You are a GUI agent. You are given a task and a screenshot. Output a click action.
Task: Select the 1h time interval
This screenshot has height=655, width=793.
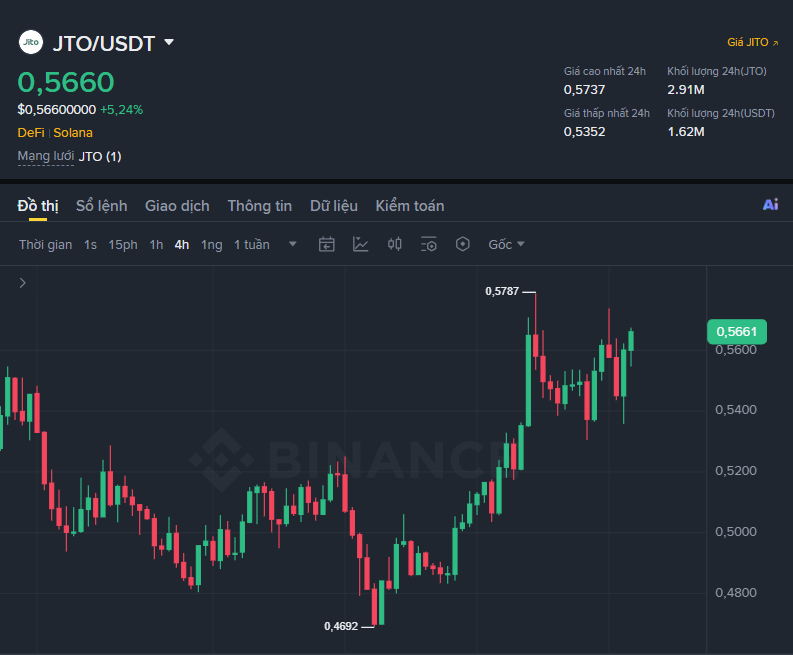point(156,245)
